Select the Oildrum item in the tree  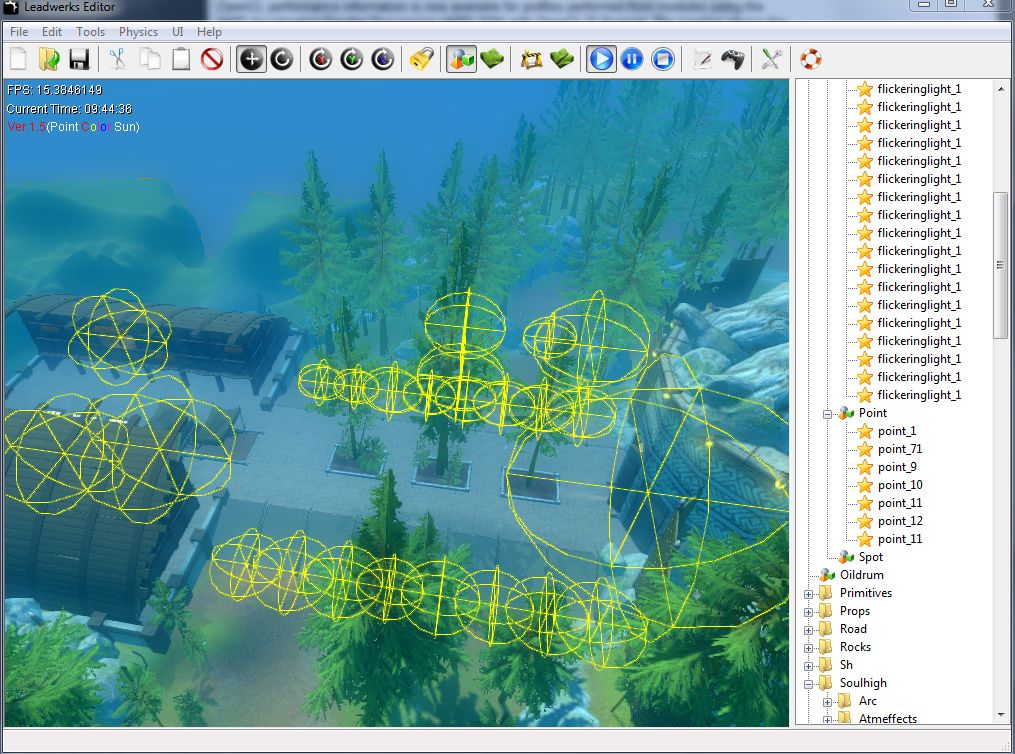click(861, 575)
